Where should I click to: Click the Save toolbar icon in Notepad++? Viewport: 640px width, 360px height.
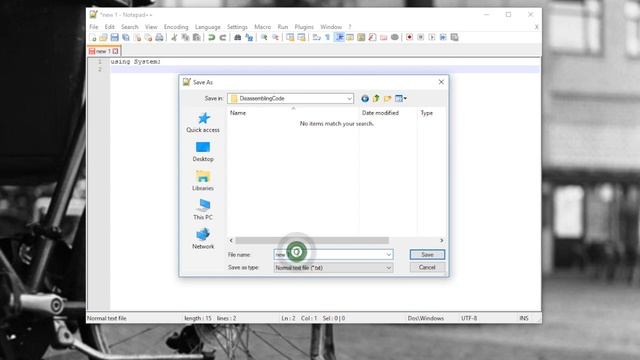[115, 38]
